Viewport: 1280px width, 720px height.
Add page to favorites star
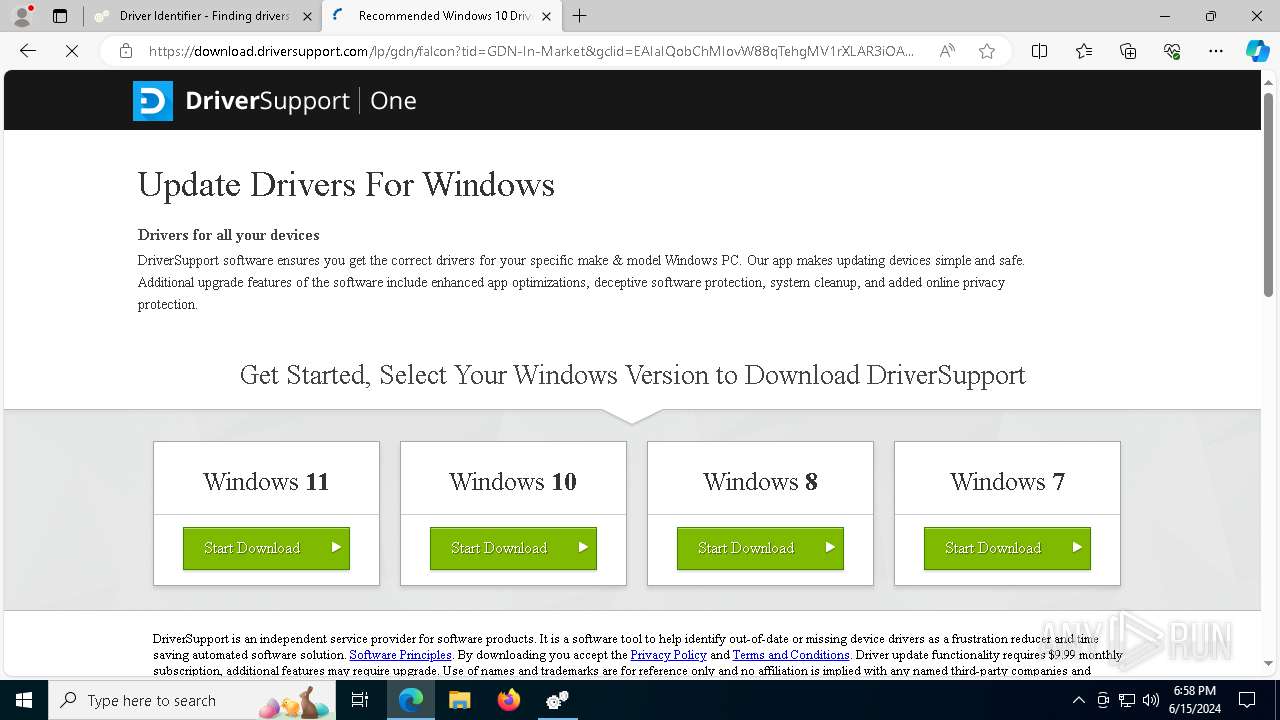987,51
